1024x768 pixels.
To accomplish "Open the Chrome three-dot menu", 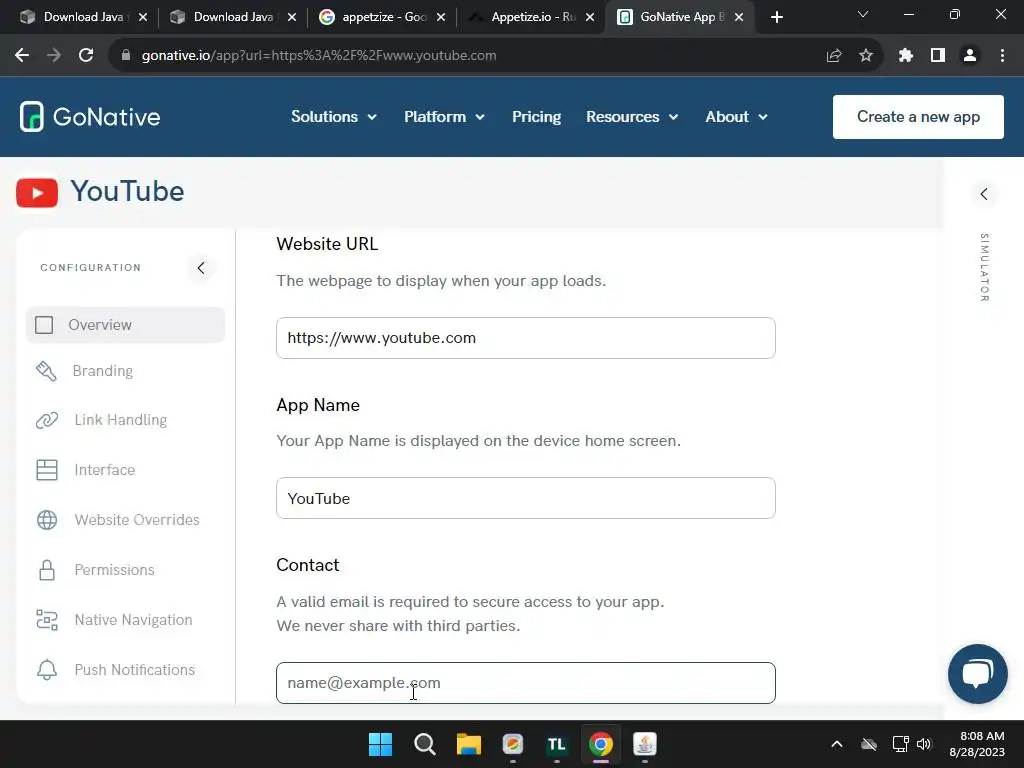I will click(x=1002, y=56).
